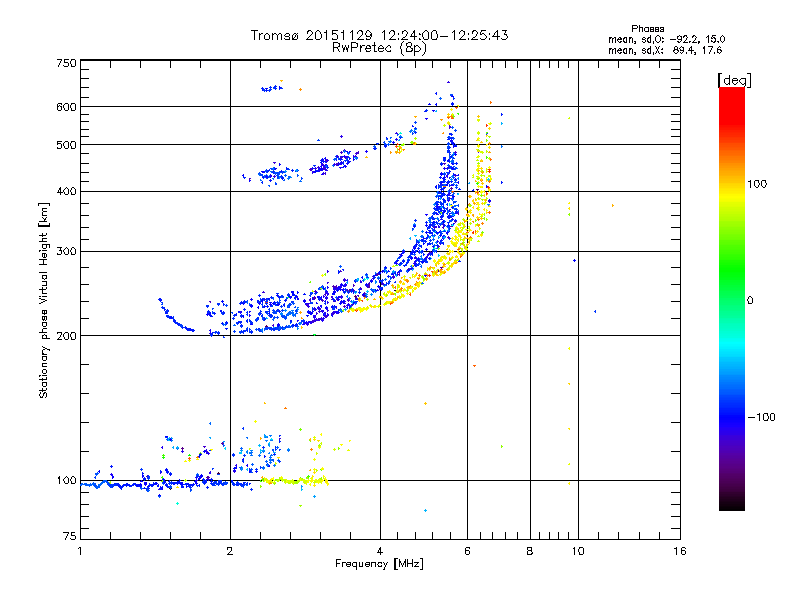Click y-axis tick label '600'
Viewport: 800px width, 600px height.
(x=67, y=107)
